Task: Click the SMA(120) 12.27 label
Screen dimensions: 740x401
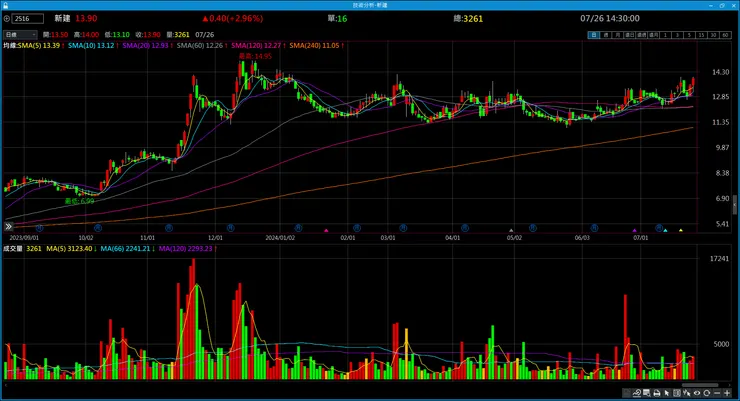Action: click(258, 45)
